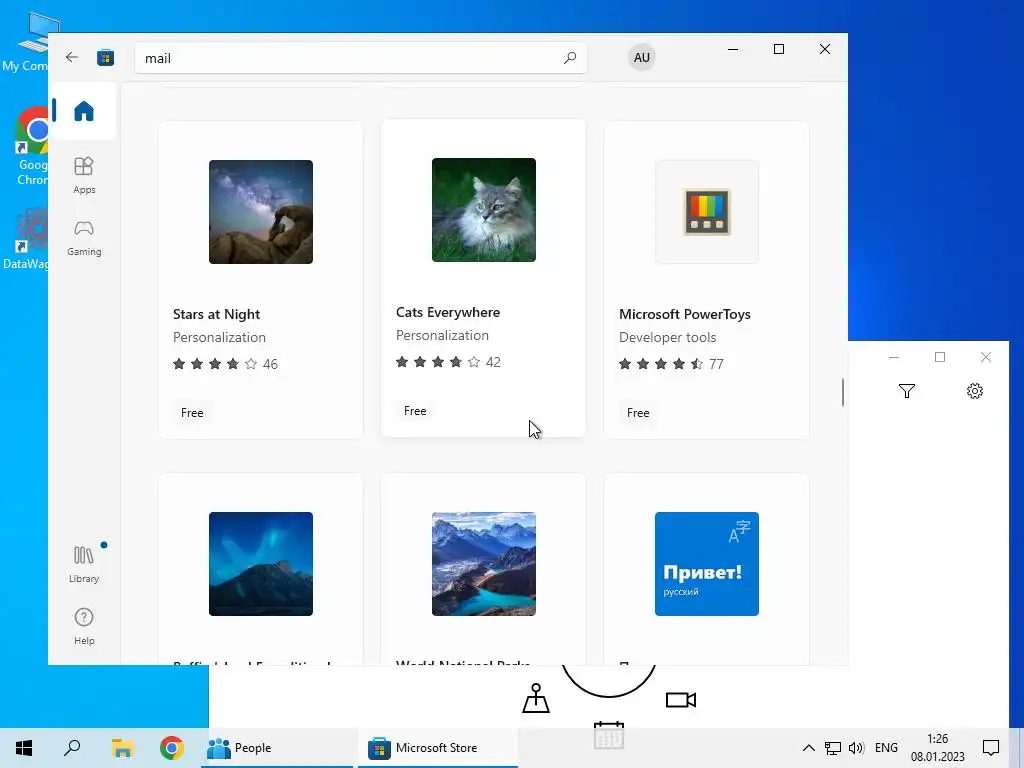The image size is (1024, 768).
Task: Click the Stars at Night title
Action: (216, 314)
